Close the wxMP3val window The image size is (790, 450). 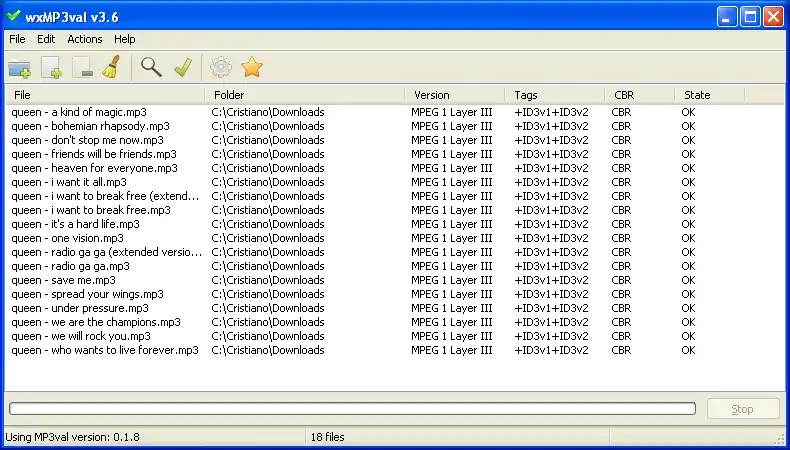click(x=773, y=17)
